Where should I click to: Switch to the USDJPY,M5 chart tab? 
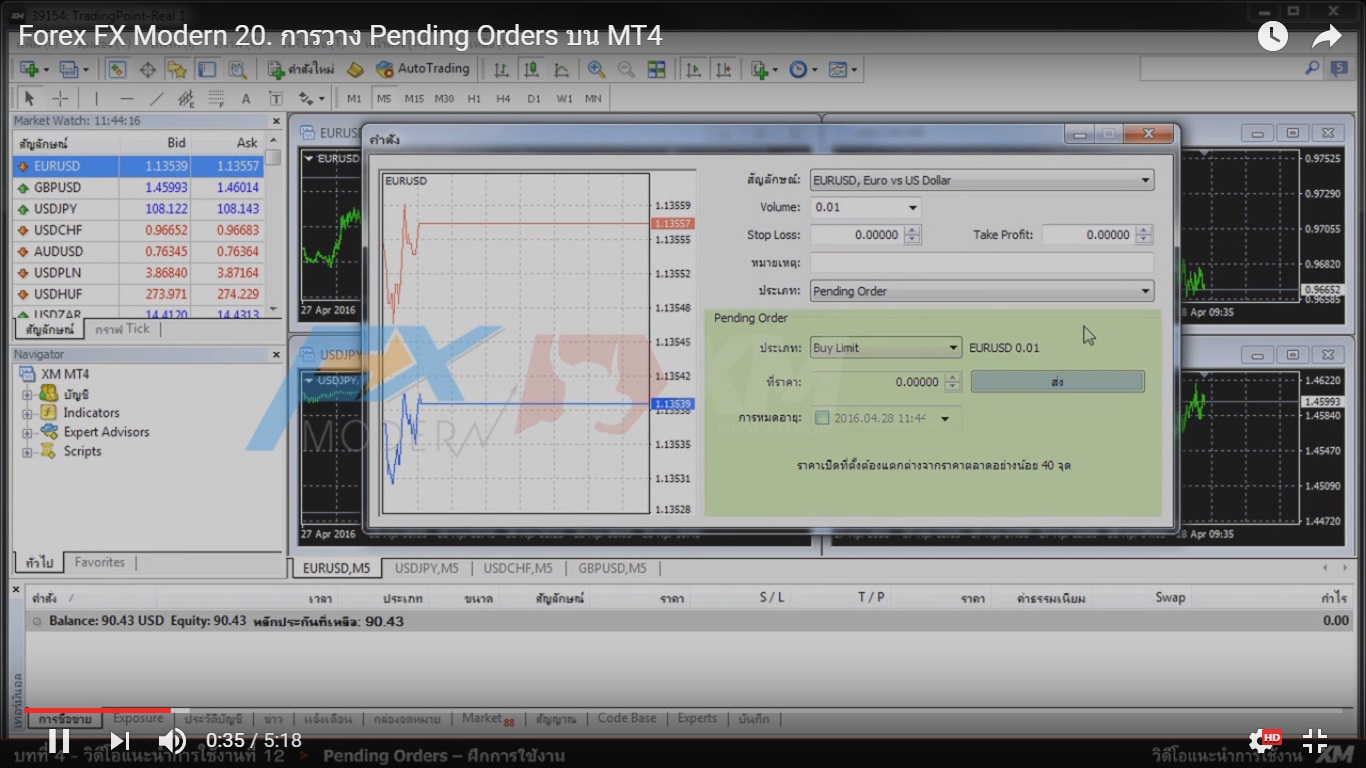point(426,568)
